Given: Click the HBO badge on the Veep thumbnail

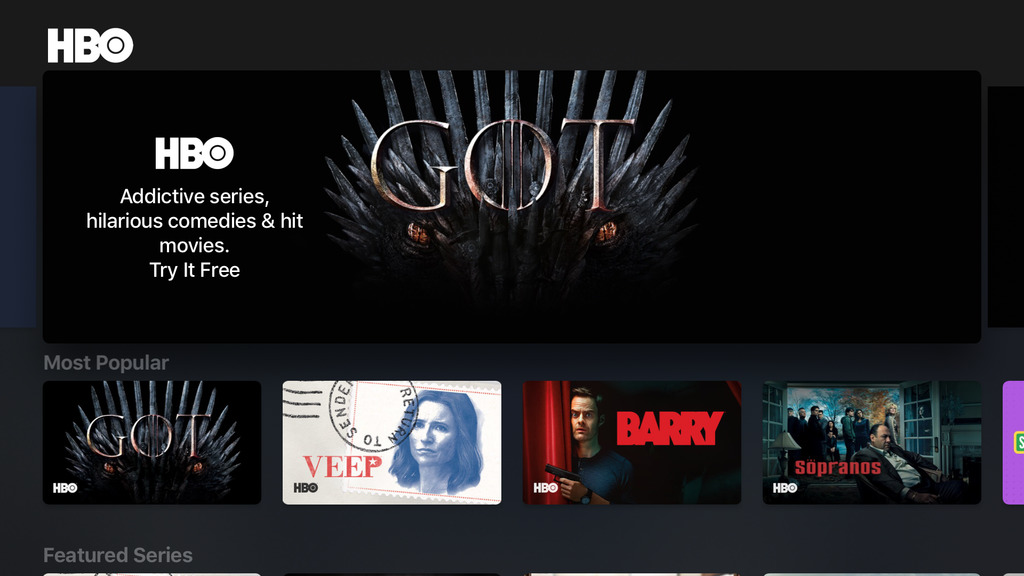Looking at the screenshot, I should coord(305,488).
